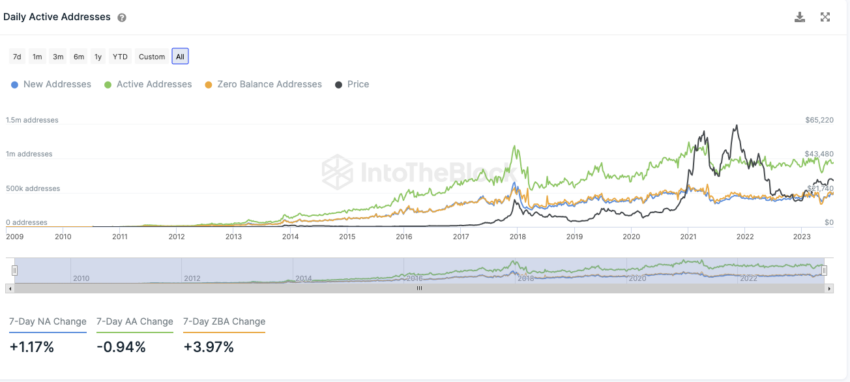The width and height of the screenshot is (850, 382).
Task: Toggle the Price series legend
Action: 352,85
